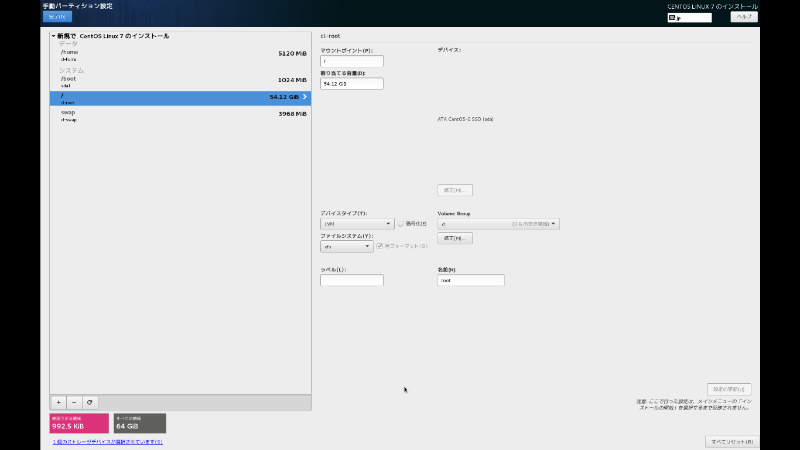The height and width of the screenshot is (450, 800).
Task: Click the Help button at top right
Action: pyautogui.click(x=745, y=17)
